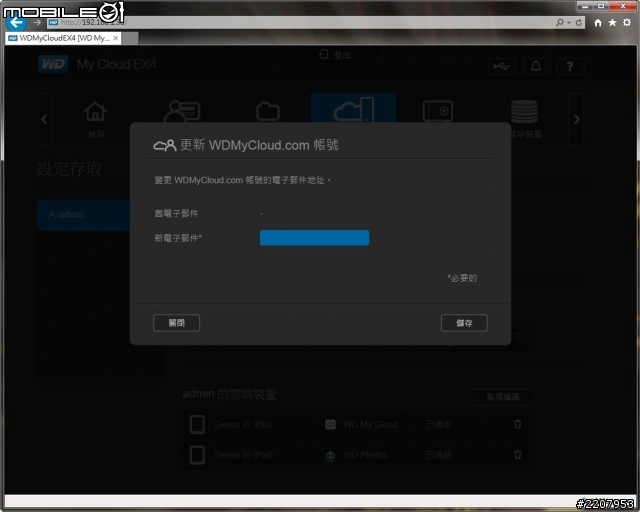Click the address bar search magnifier icon

pyautogui.click(x=560, y=22)
